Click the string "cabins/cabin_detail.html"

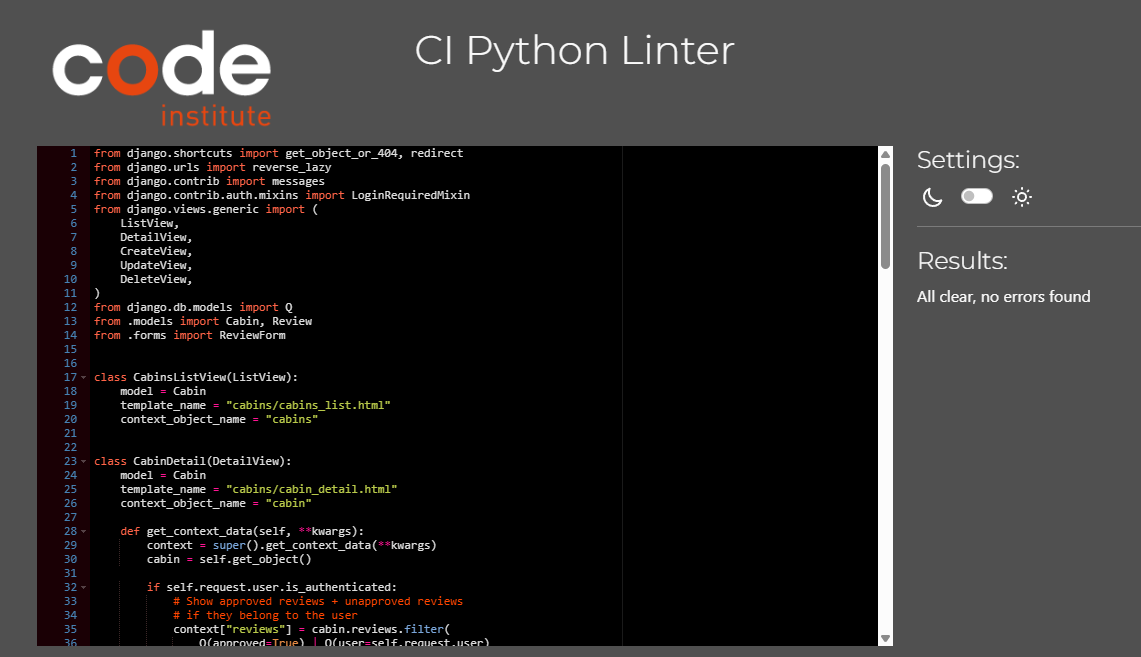coord(311,490)
